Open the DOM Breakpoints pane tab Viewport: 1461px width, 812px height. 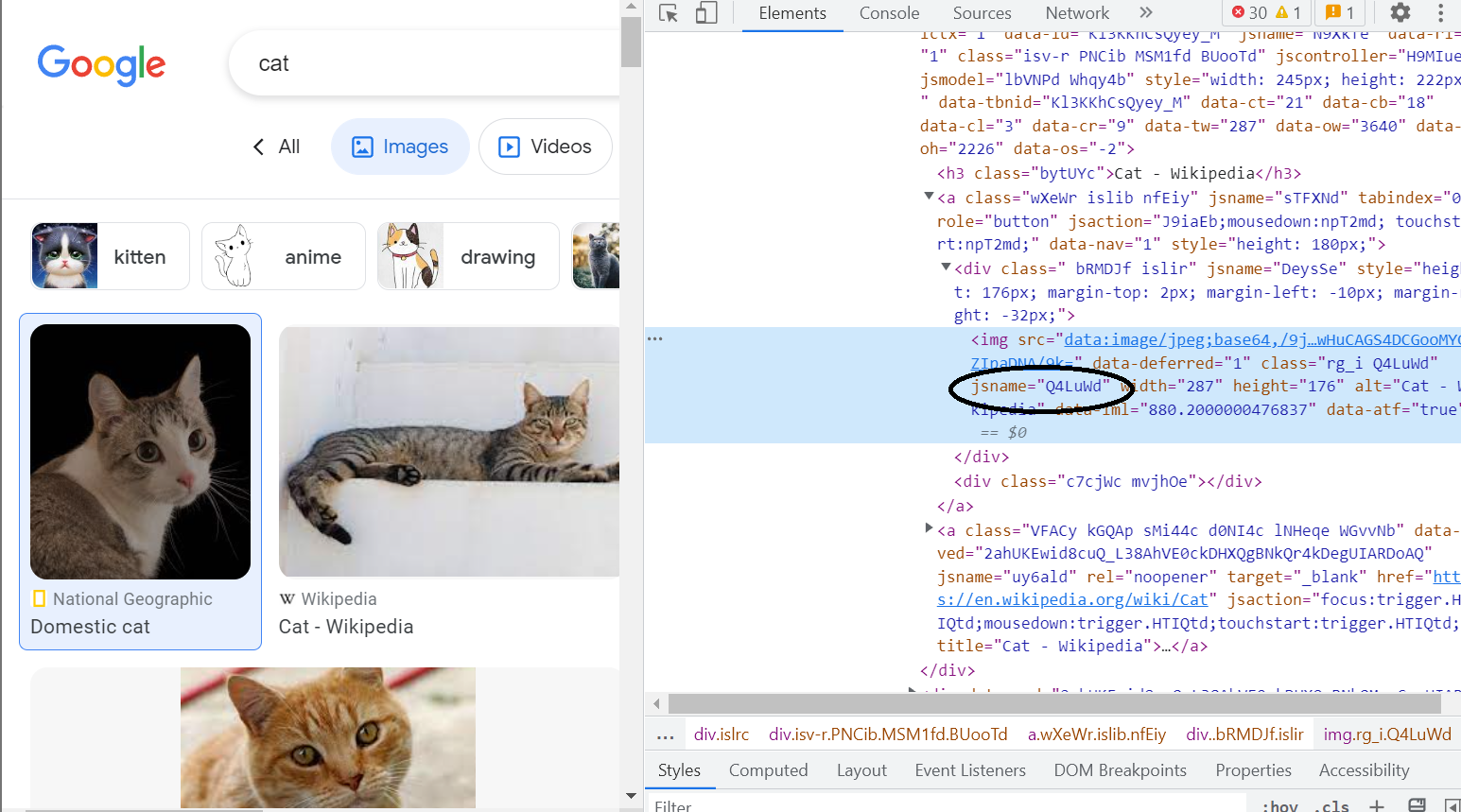(x=1120, y=770)
